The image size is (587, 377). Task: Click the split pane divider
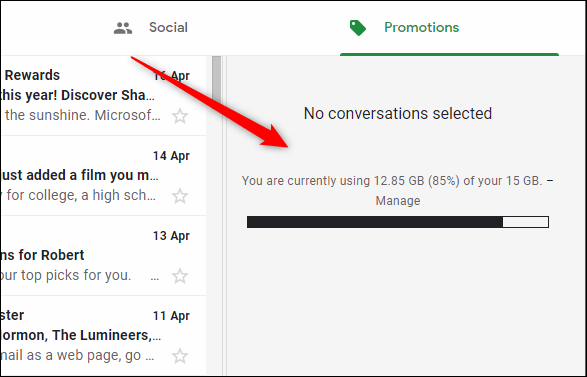(x=225, y=216)
